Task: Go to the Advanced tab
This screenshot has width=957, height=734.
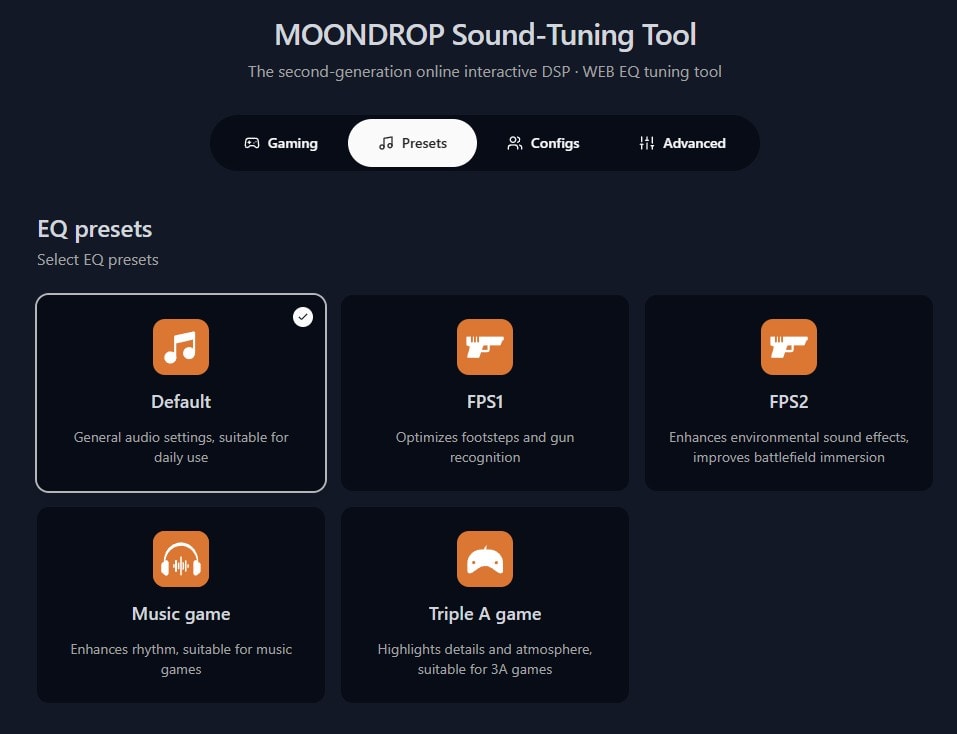Action: [683, 143]
